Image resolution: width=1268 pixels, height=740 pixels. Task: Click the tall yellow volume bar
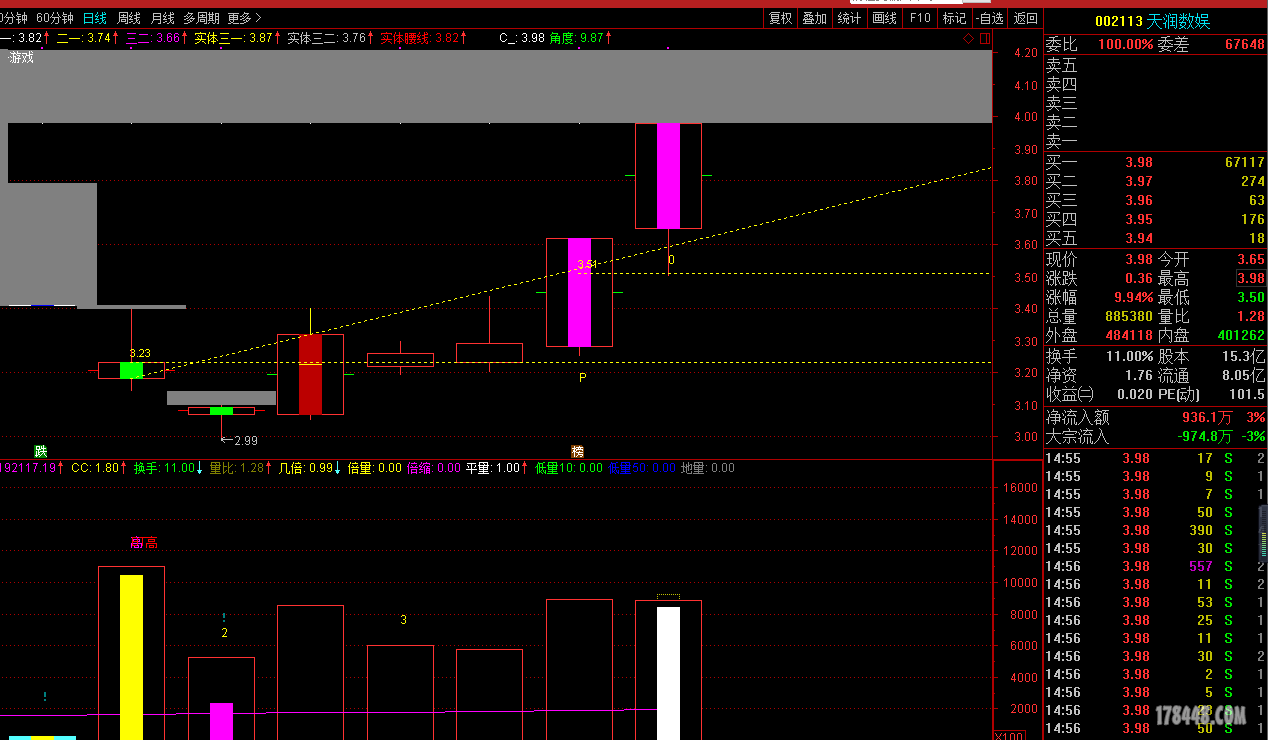(132, 657)
